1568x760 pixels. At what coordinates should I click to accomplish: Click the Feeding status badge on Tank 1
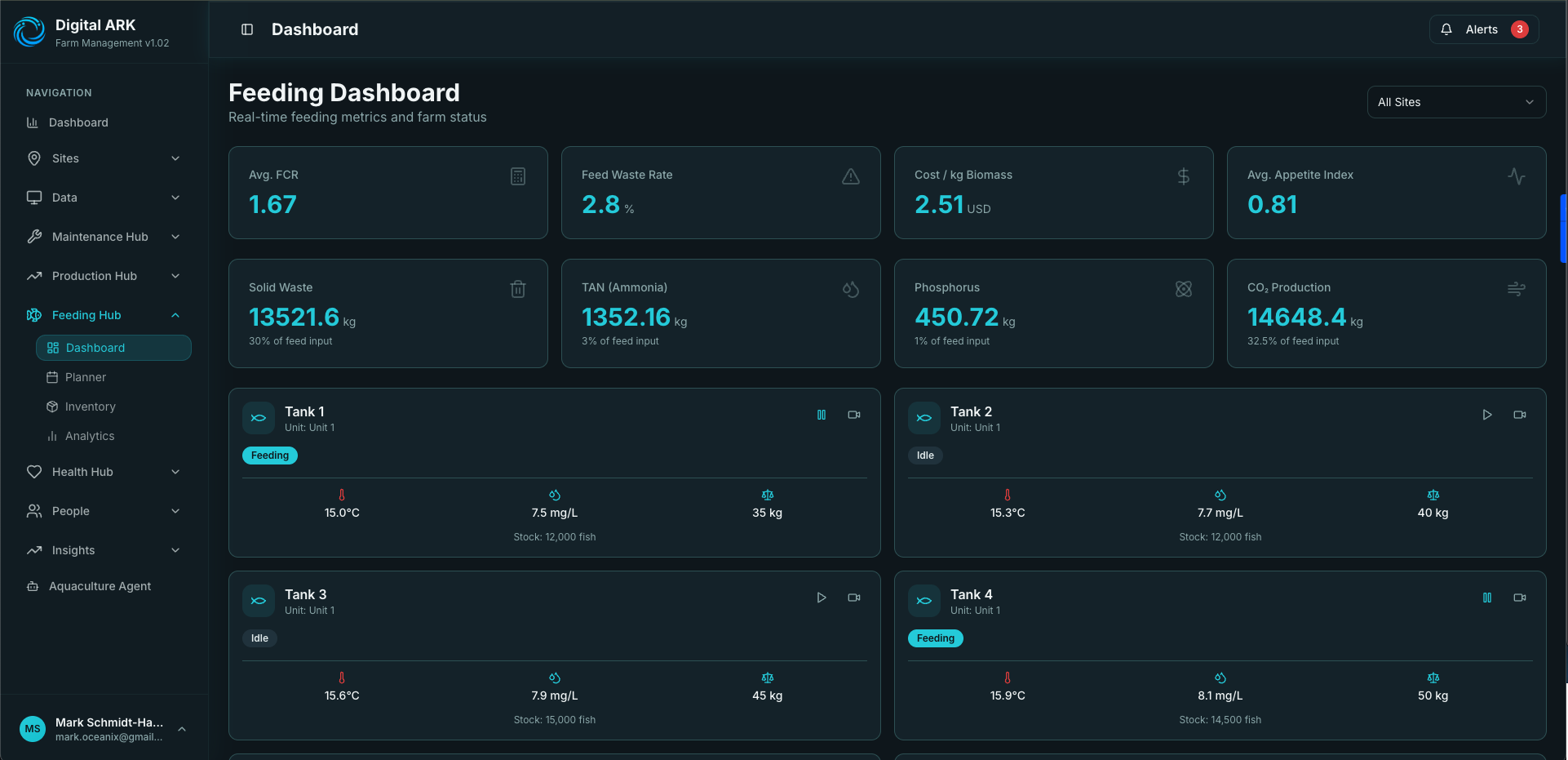pos(270,456)
